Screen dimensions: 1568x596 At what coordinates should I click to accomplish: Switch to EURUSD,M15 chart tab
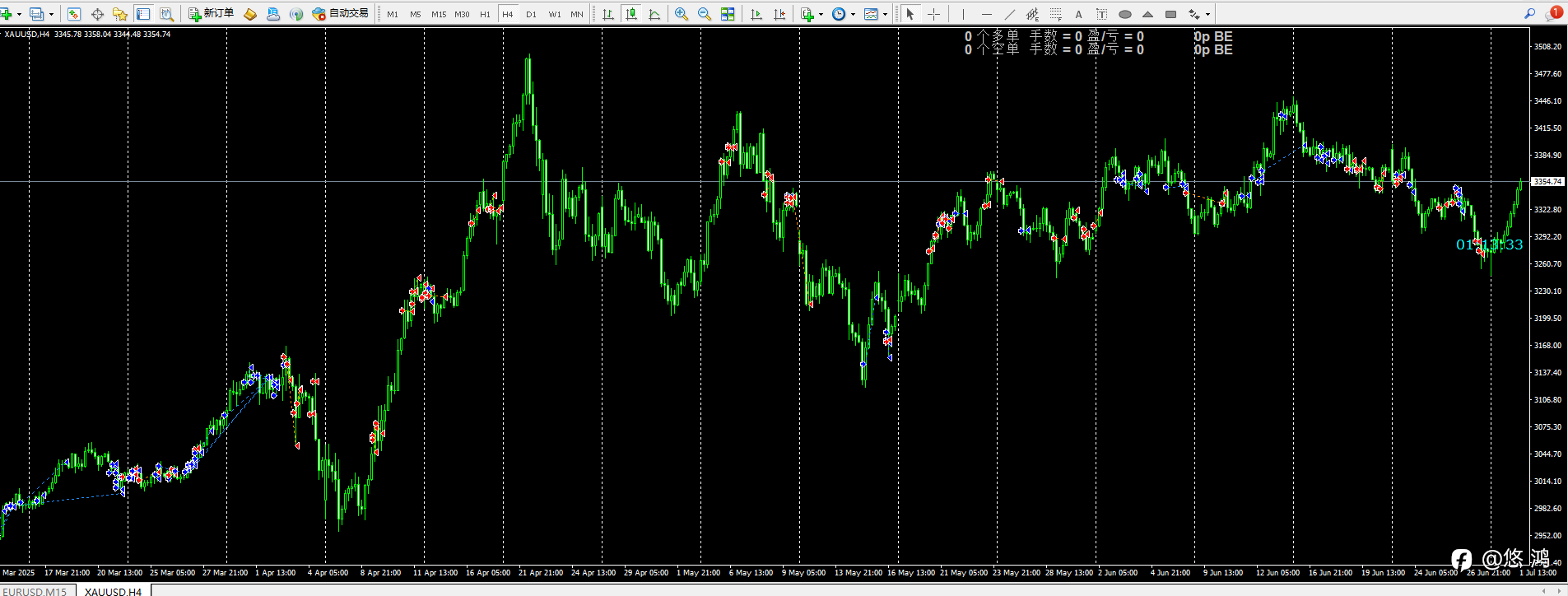[35, 591]
